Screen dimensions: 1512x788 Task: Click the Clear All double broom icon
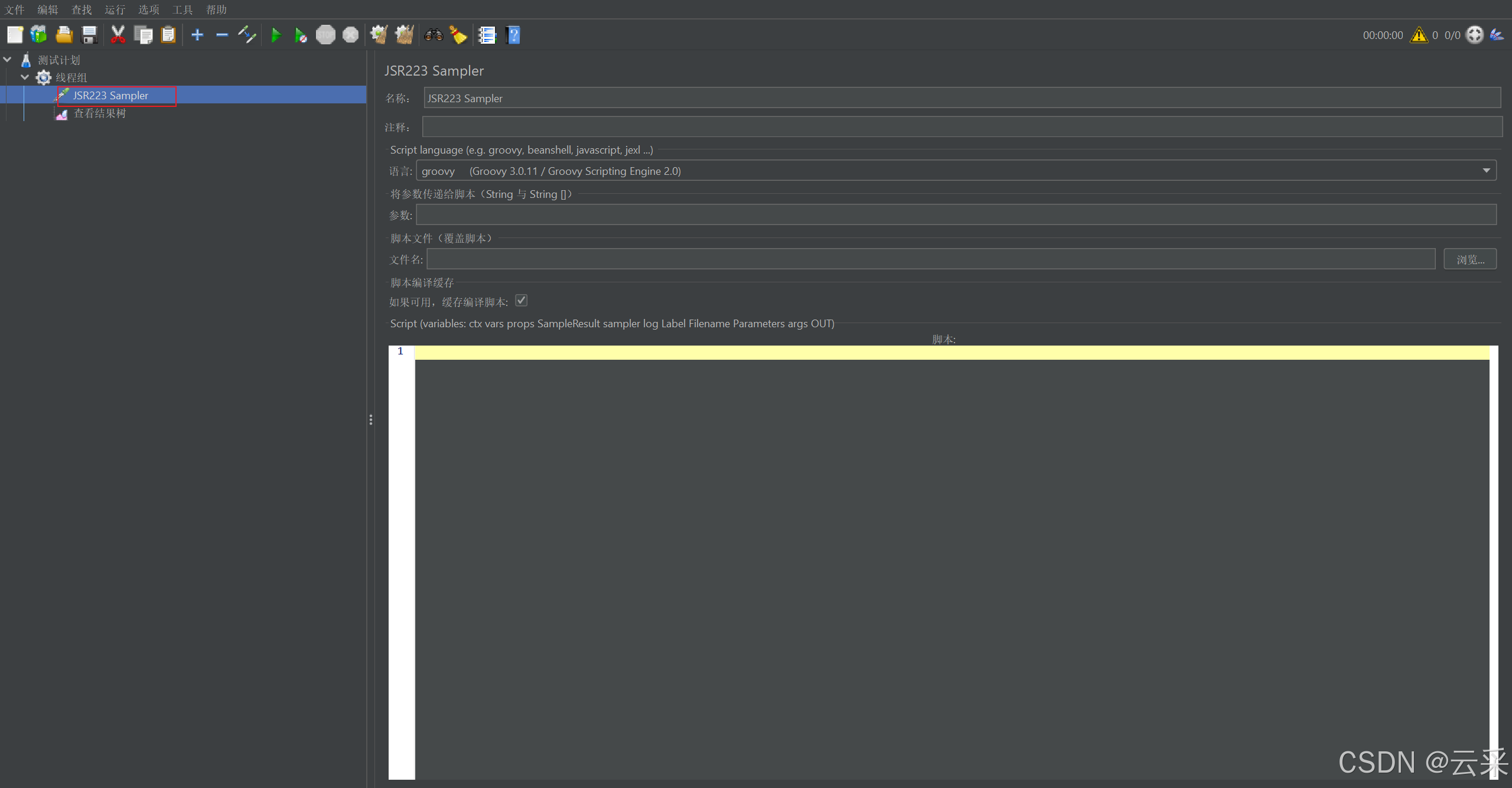(405, 35)
